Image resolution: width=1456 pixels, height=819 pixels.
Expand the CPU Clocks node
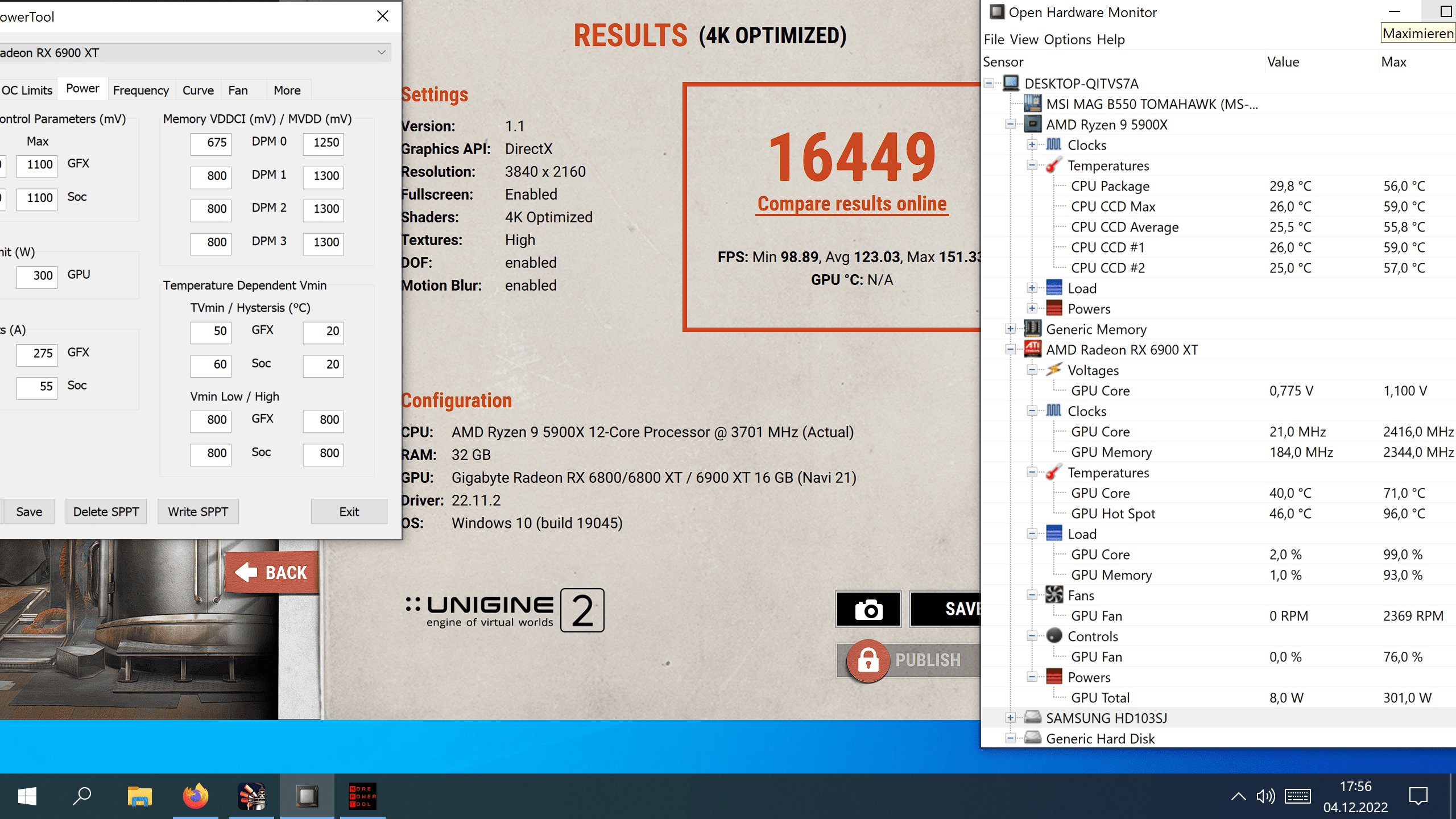1032,145
